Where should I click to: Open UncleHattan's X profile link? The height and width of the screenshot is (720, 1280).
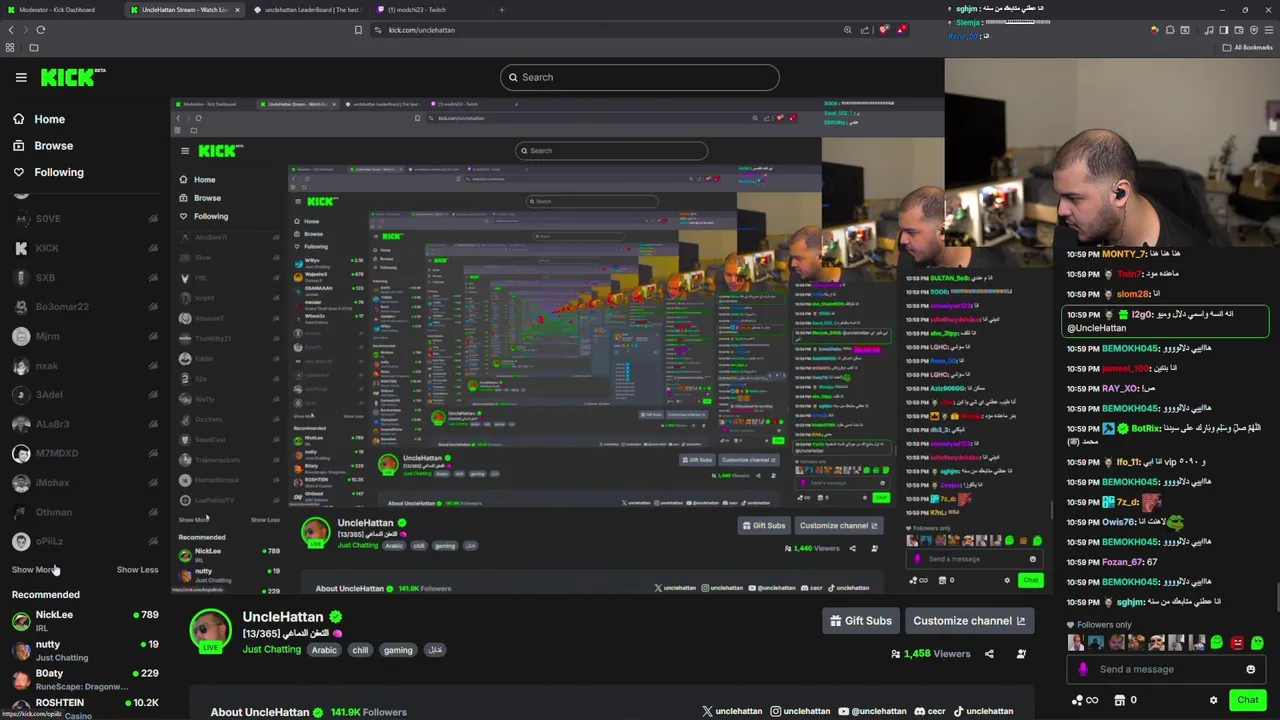732,711
